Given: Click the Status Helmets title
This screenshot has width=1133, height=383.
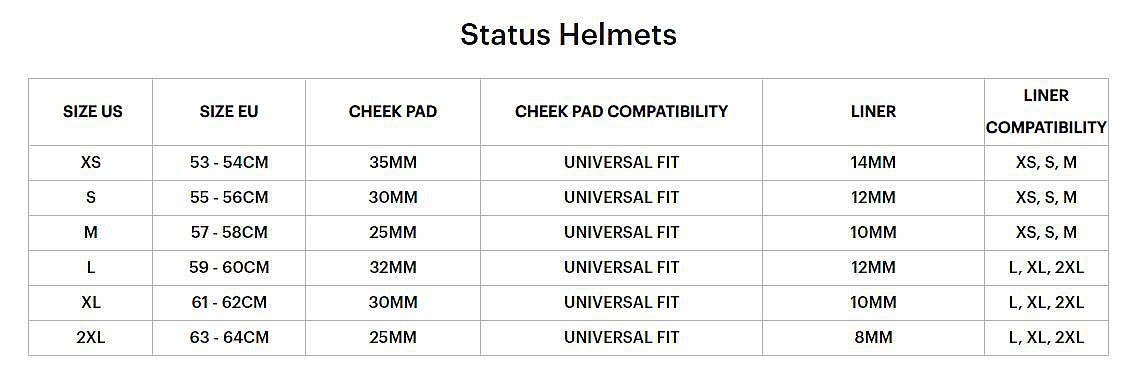Looking at the screenshot, I should 568,35.
